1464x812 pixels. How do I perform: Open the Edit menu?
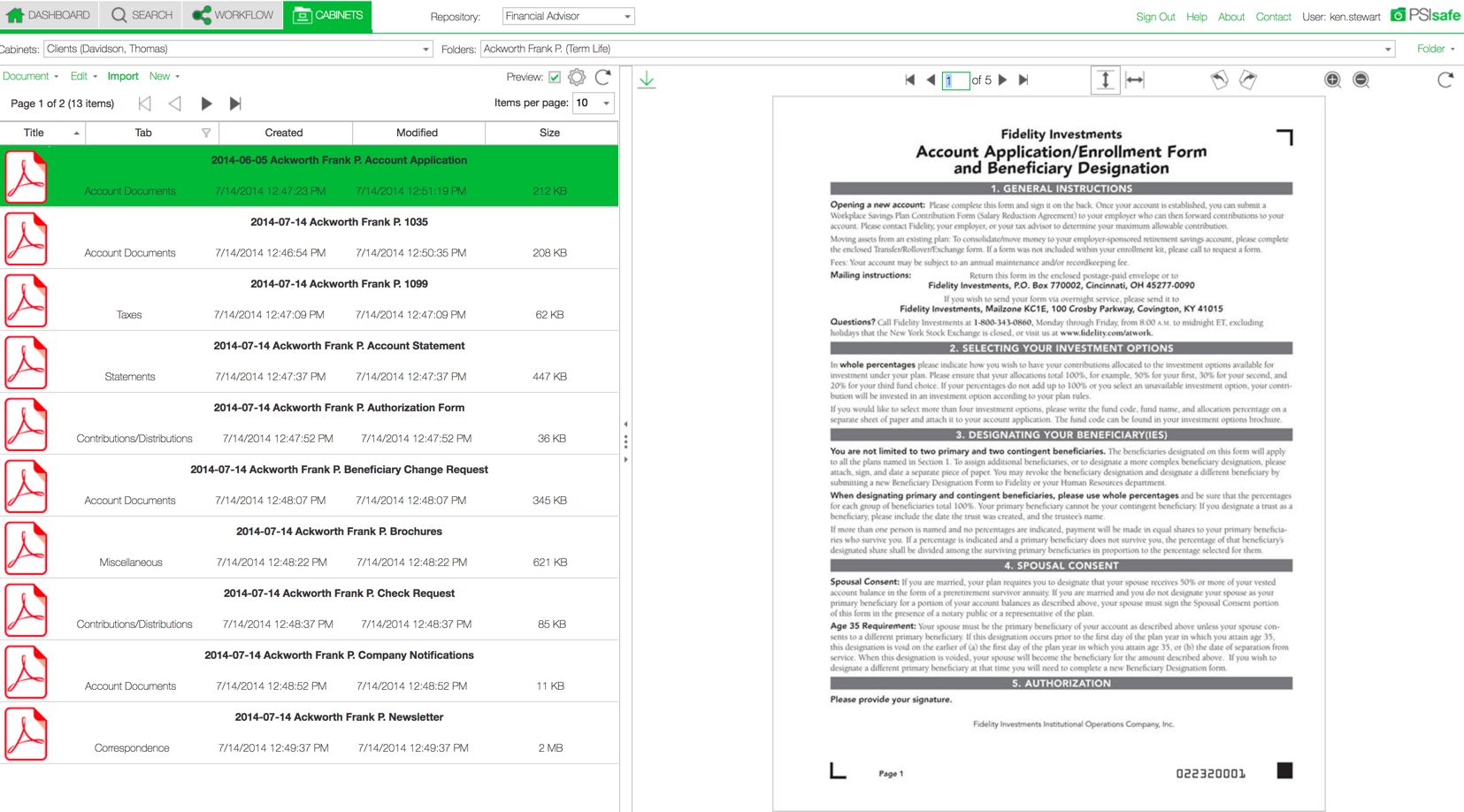[x=83, y=76]
